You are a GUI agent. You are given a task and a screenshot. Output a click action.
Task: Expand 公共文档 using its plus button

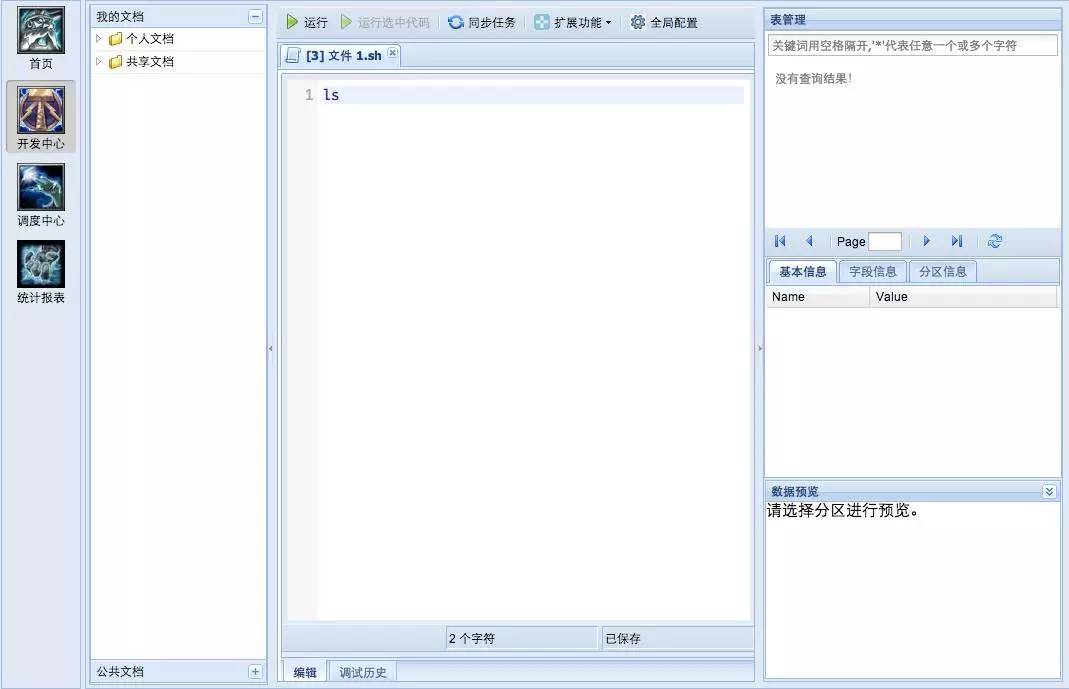(258, 671)
